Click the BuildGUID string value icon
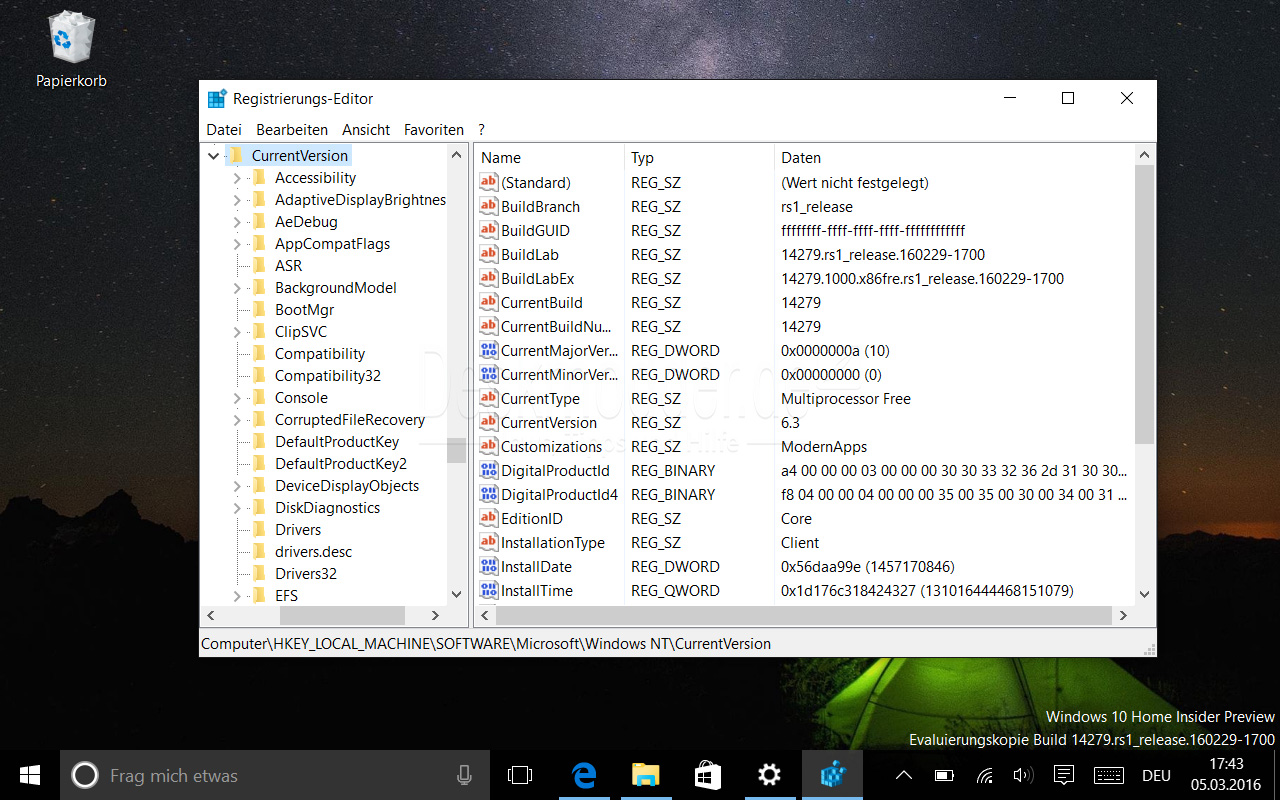The image size is (1280, 800). 489,230
